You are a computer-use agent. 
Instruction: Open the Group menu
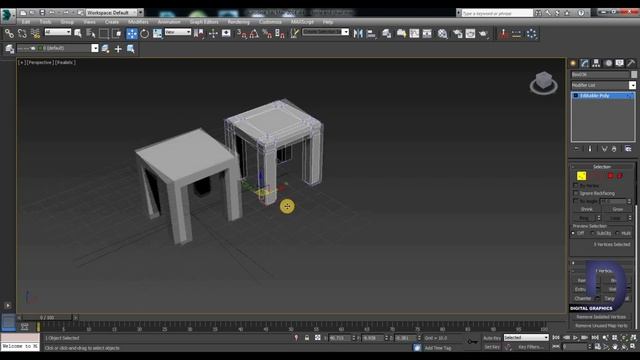click(x=67, y=22)
